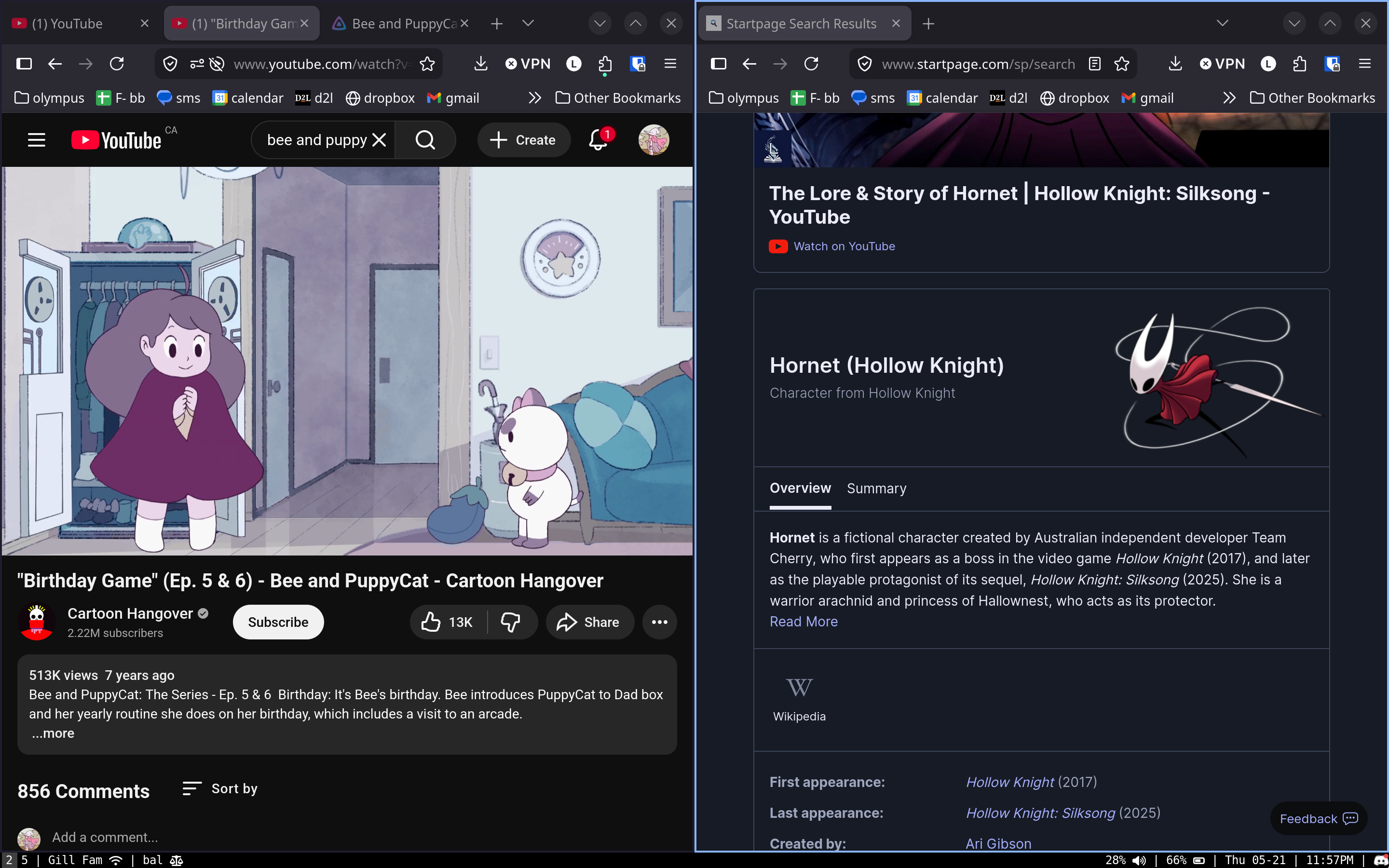
Task: Show more bookmarks in left window
Action: click(535, 98)
